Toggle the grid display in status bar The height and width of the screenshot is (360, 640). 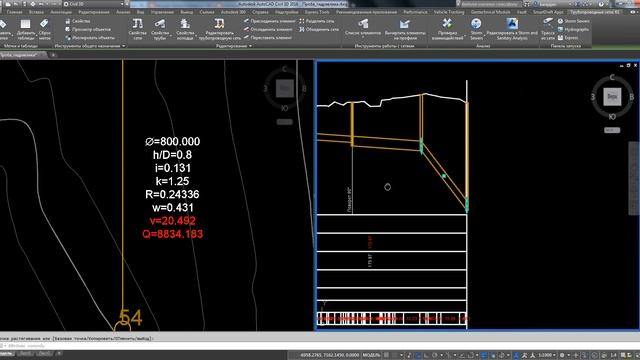pyautogui.click(x=386, y=355)
